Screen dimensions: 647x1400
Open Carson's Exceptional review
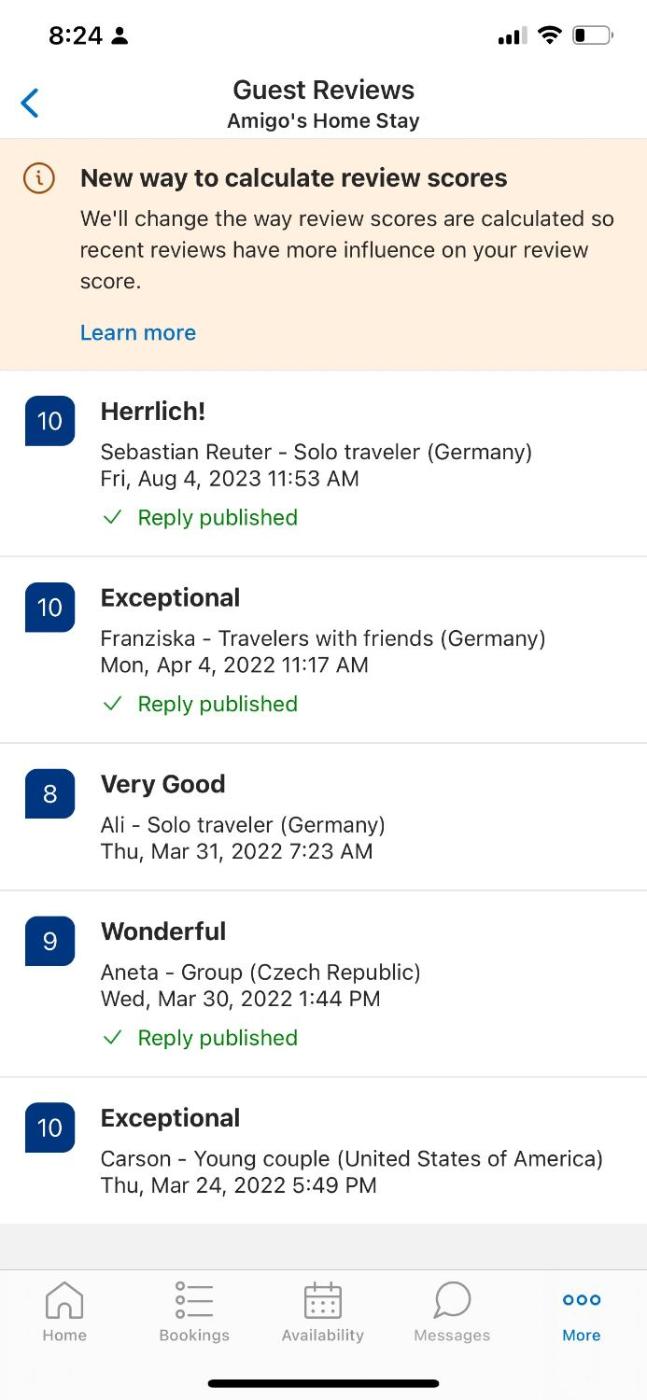pyautogui.click(x=170, y=1118)
